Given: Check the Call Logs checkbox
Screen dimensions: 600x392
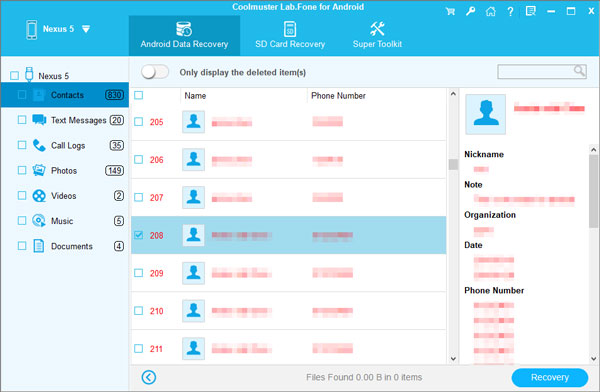Looking at the screenshot, I should [x=22, y=145].
